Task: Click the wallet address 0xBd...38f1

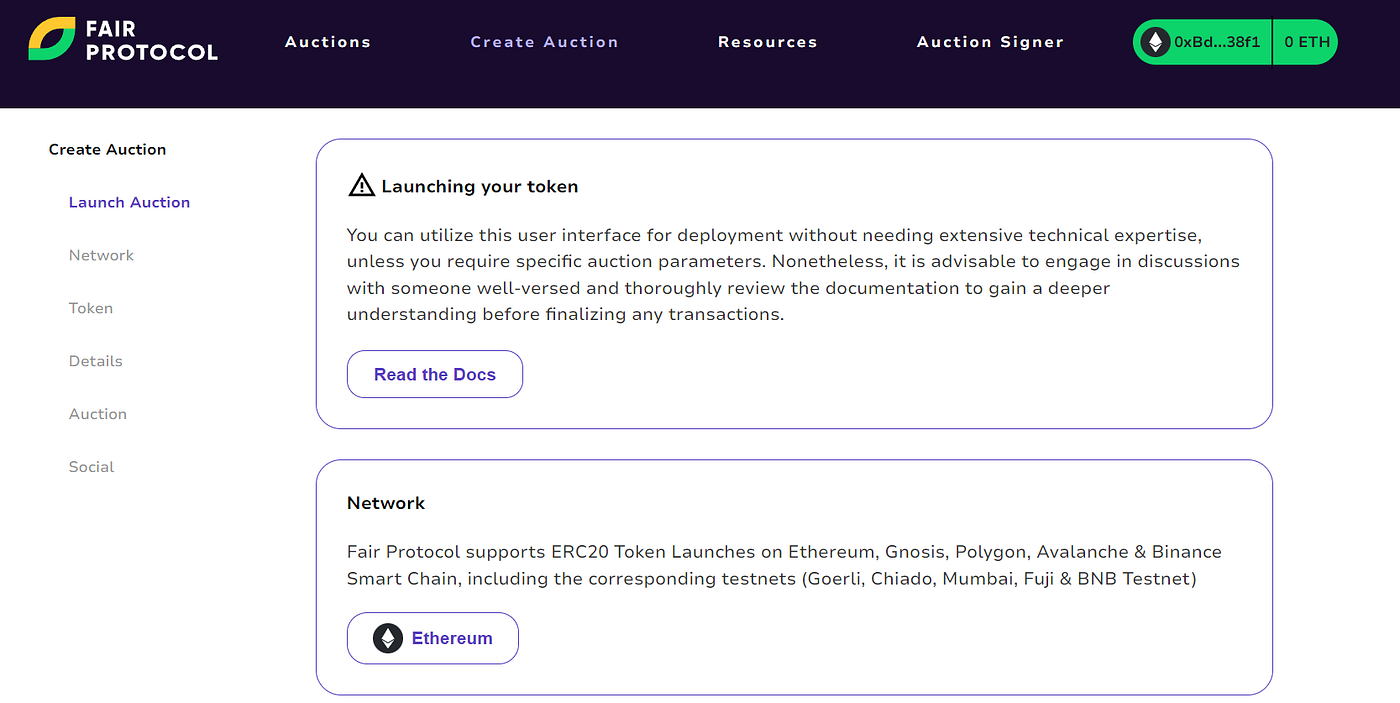Action: pyautogui.click(x=1215, y=41)
